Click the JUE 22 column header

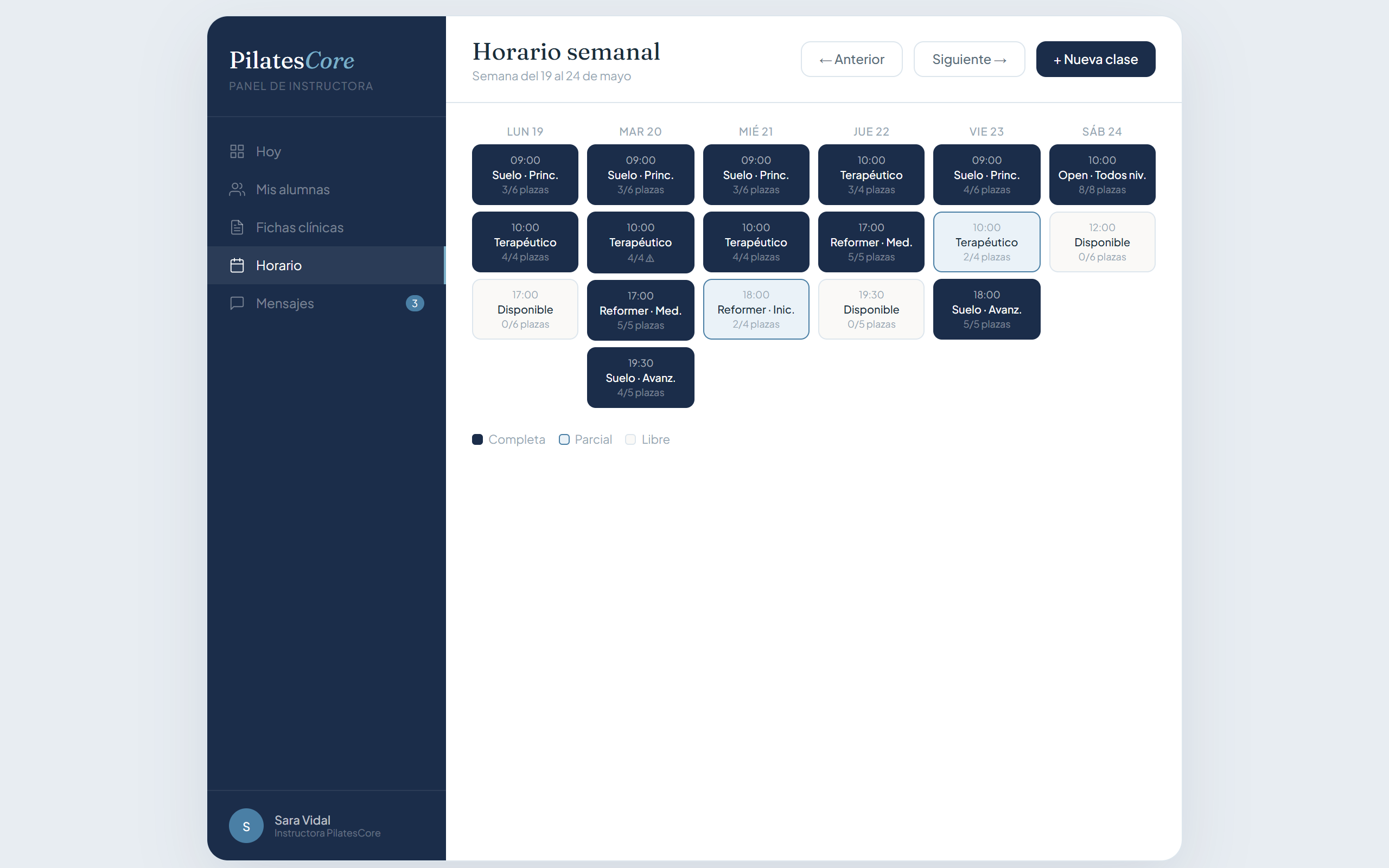coord(871,131)
